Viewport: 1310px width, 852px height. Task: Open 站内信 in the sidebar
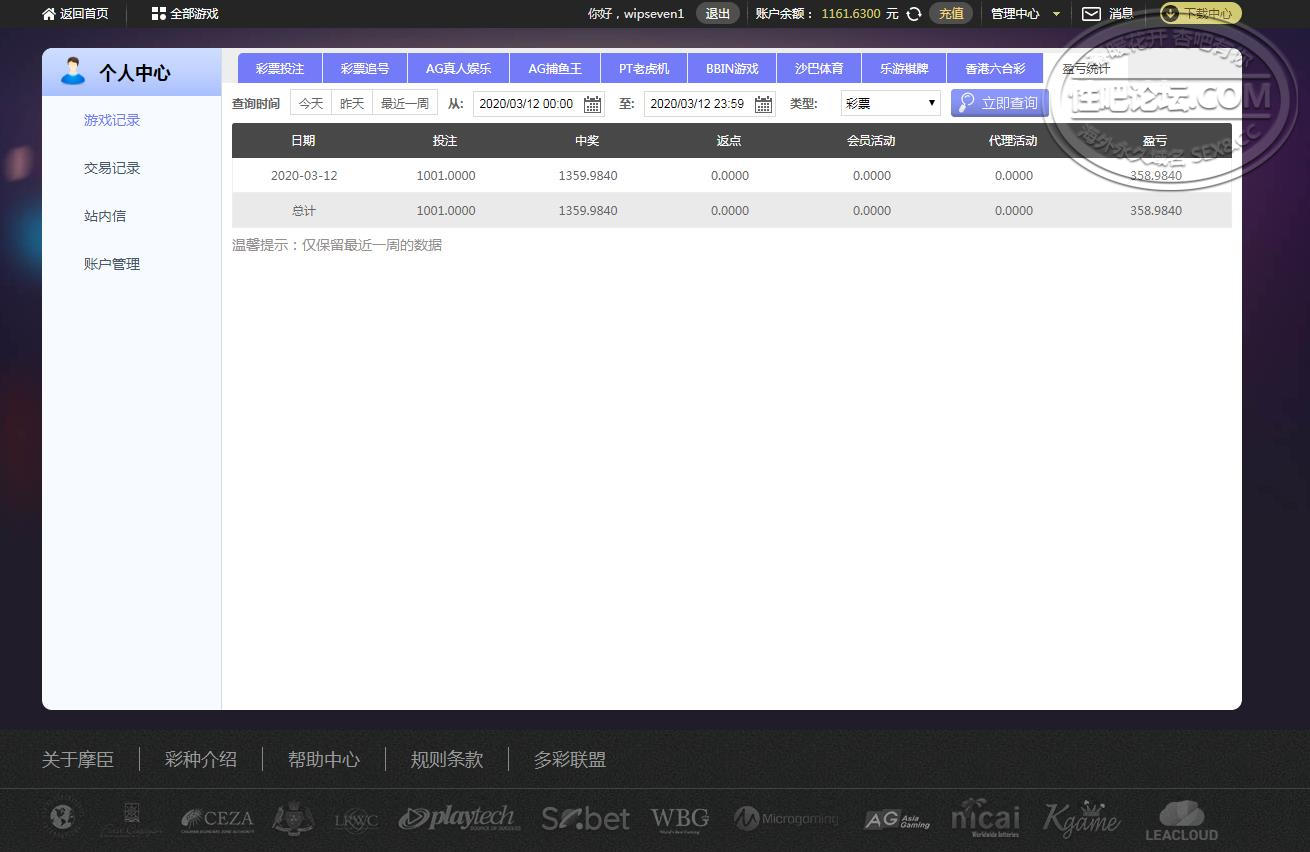[x=105, y=216]
